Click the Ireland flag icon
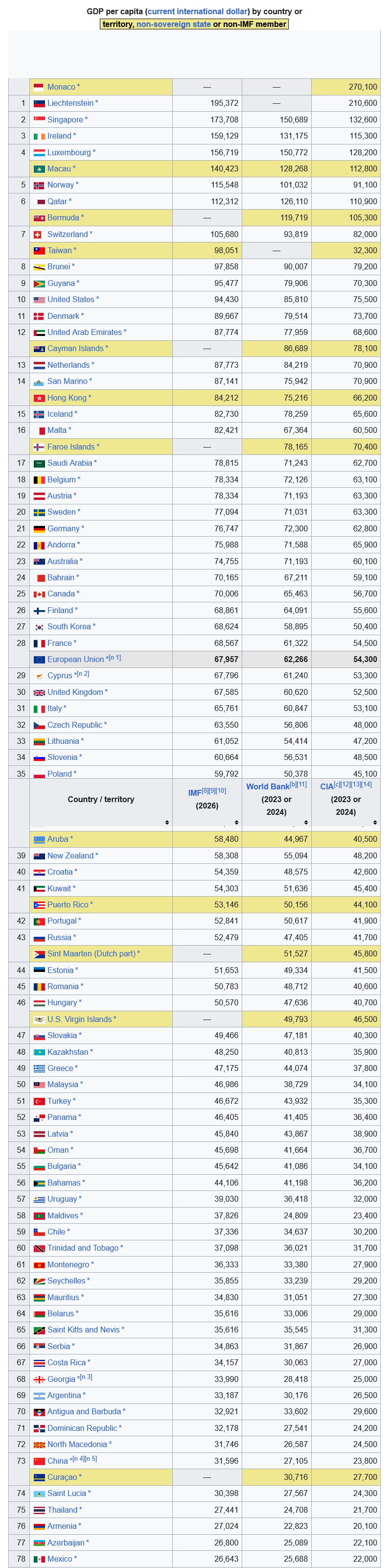Image resolution: width=392 pixels, height=1568 pixels. pyautogui.click(x=39, y=136)
